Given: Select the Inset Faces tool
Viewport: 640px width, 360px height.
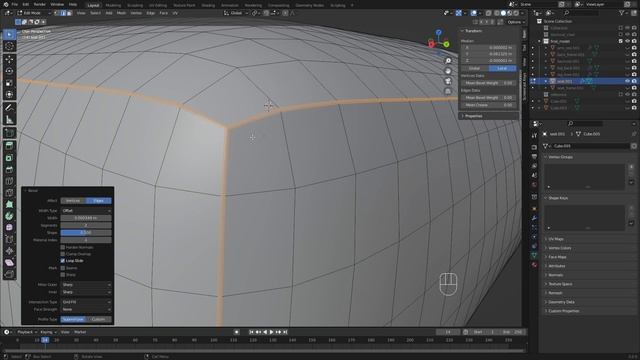Looking at the screenshot, I should tap(9, 158).
